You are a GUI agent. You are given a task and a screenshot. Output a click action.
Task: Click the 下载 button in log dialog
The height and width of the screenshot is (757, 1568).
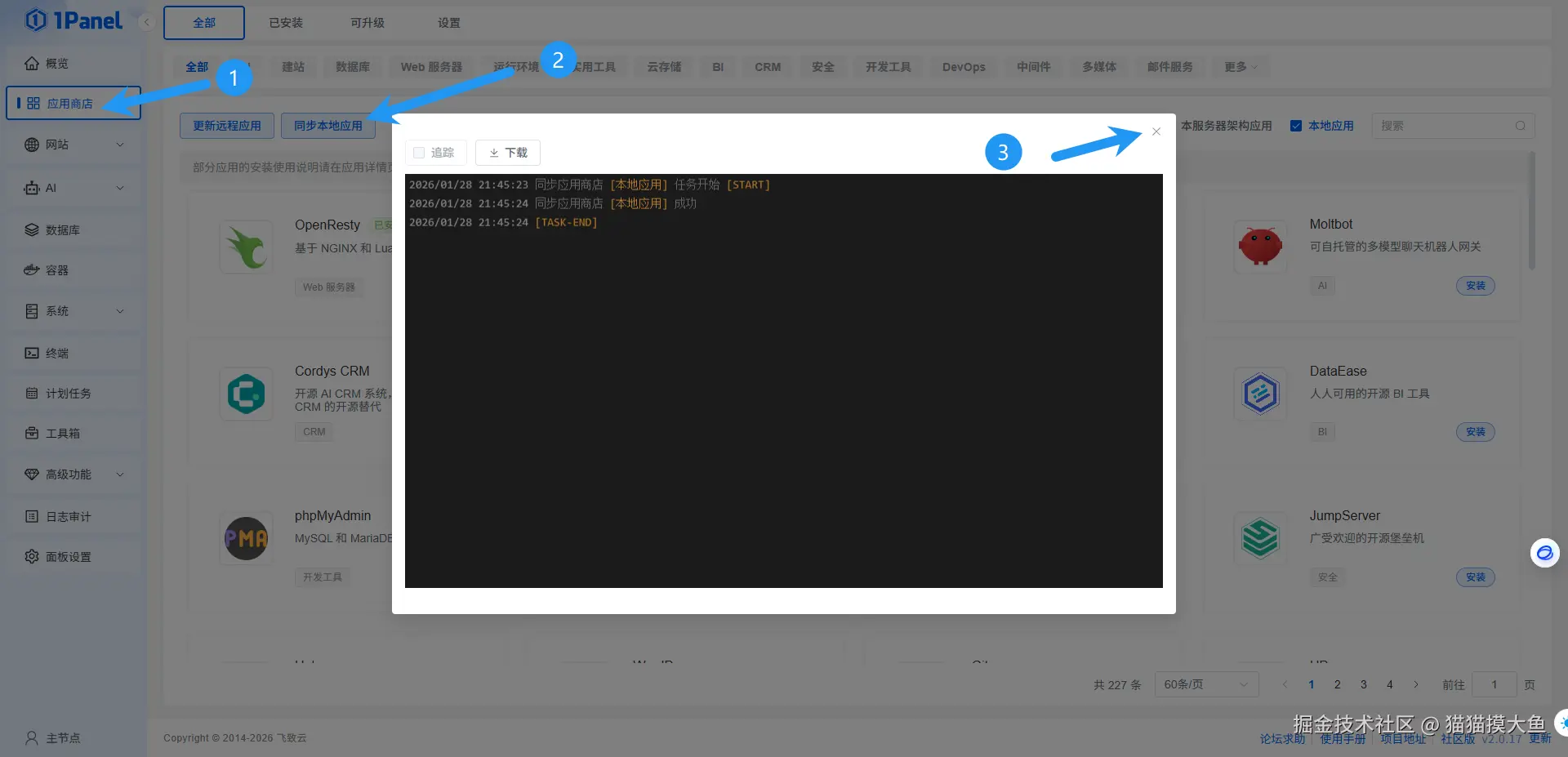tap(508, 153)
